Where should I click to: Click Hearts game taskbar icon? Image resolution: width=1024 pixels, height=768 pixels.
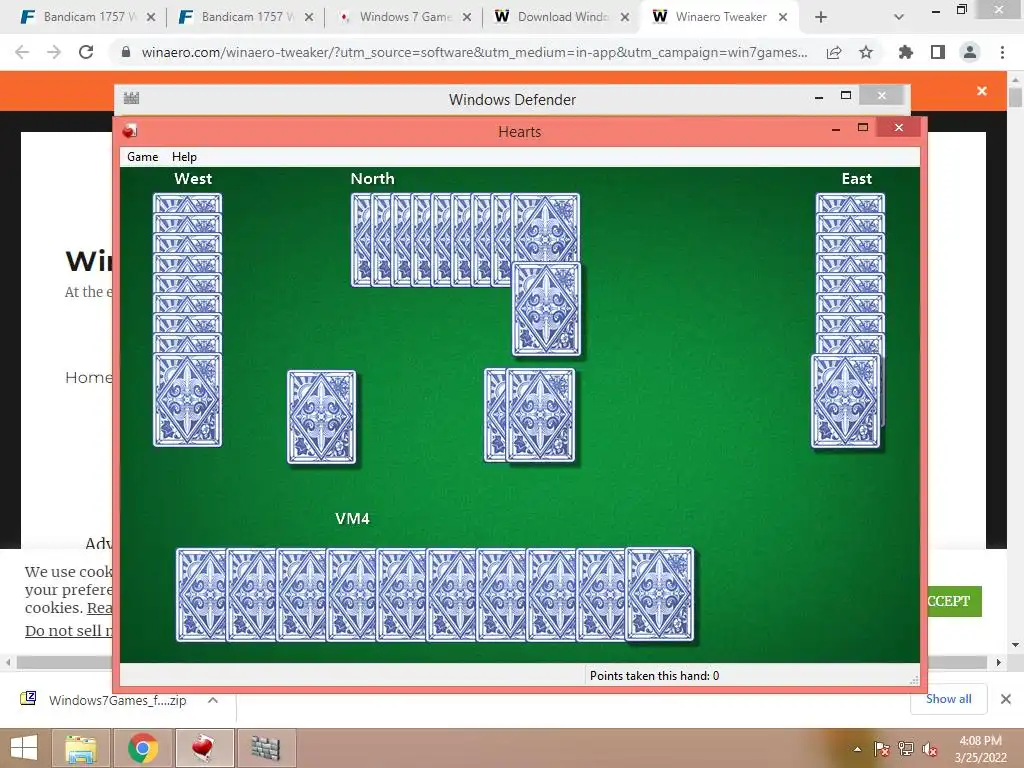click(x=204, y=748)
